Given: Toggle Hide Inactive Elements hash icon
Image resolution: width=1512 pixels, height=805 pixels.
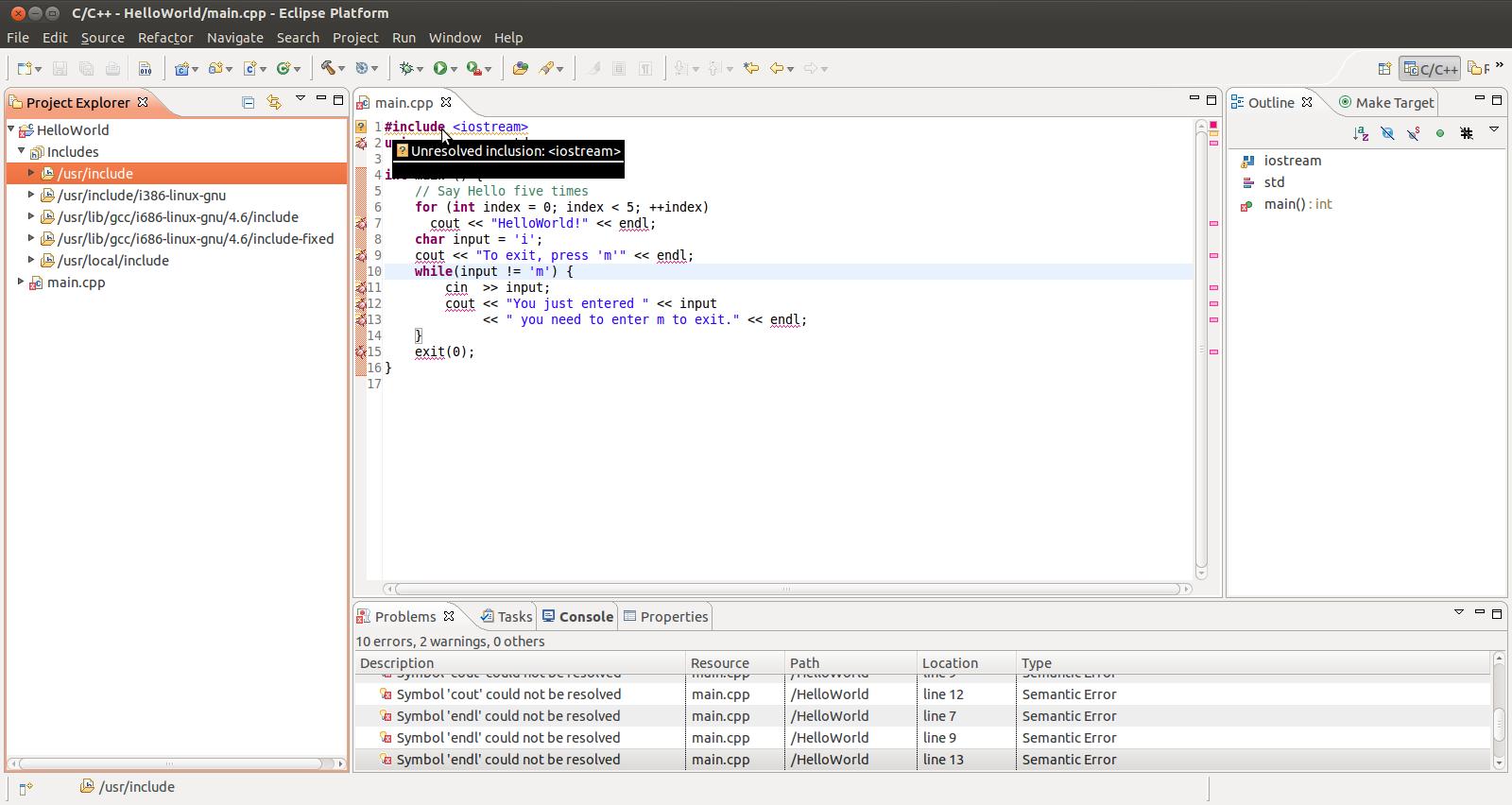Looking at the screenshot, I should [1467, 133].
